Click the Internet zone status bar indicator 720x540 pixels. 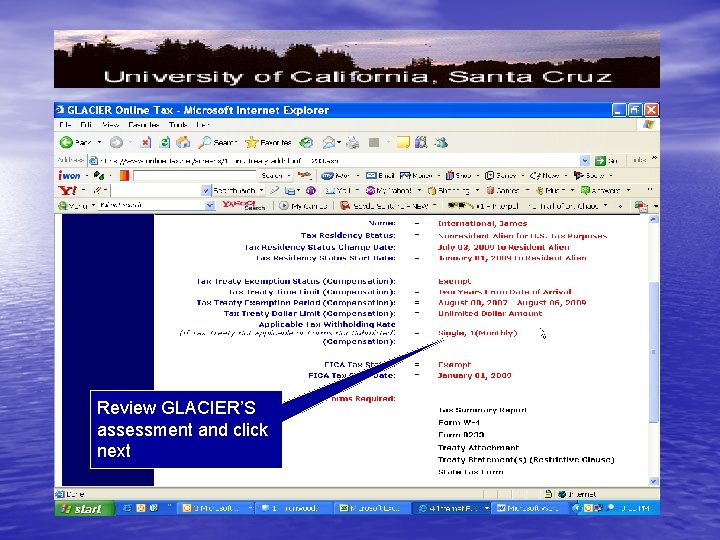(x=578, y=495)
